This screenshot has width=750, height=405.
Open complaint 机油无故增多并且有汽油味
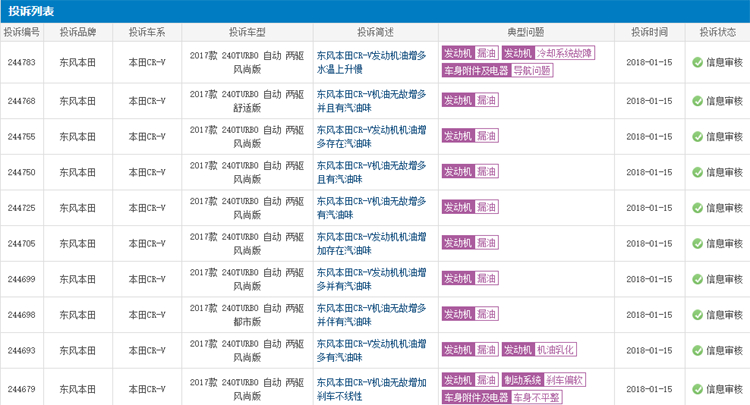pos(371,101)
